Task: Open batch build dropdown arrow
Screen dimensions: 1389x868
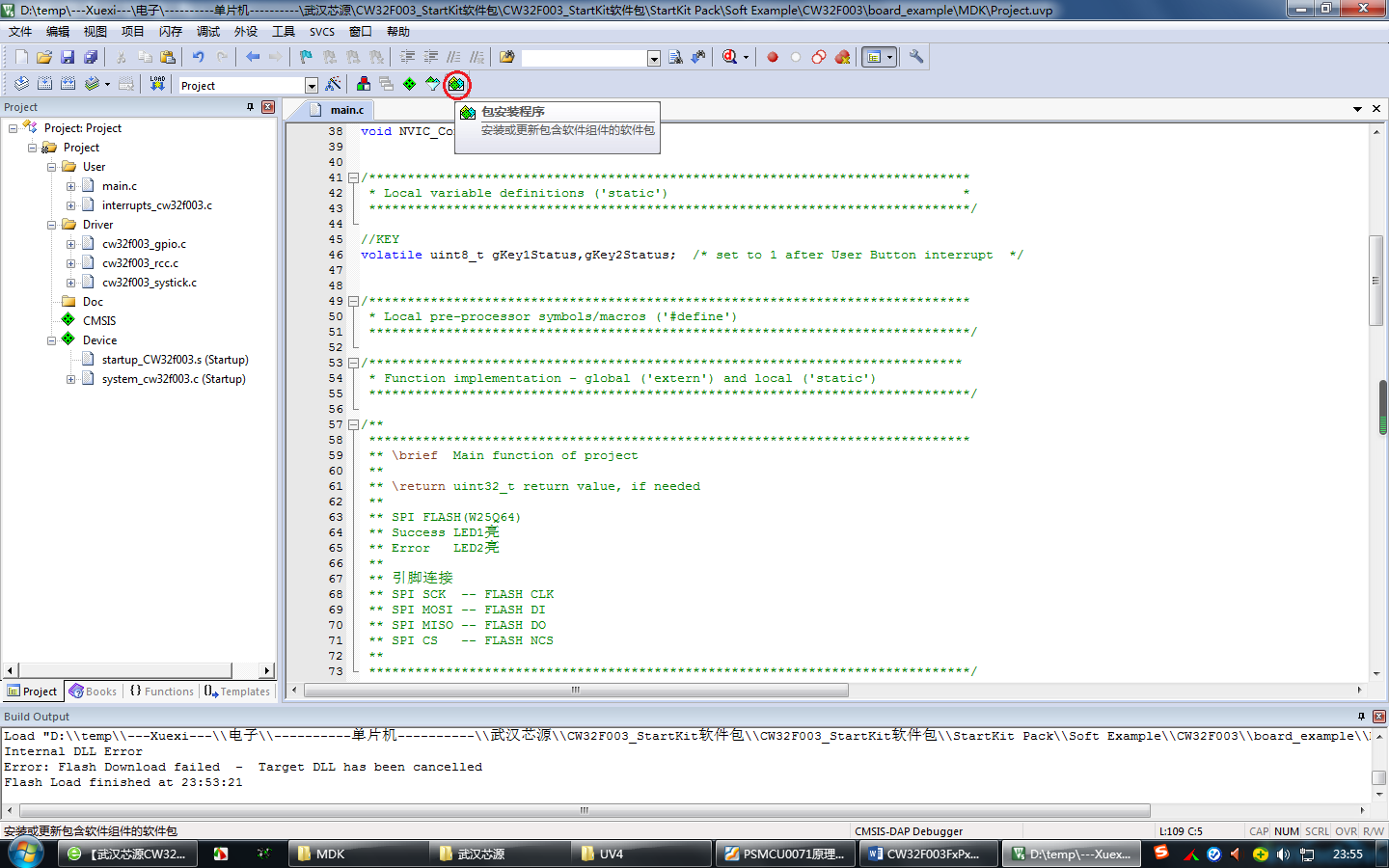Action: (107, 84)
